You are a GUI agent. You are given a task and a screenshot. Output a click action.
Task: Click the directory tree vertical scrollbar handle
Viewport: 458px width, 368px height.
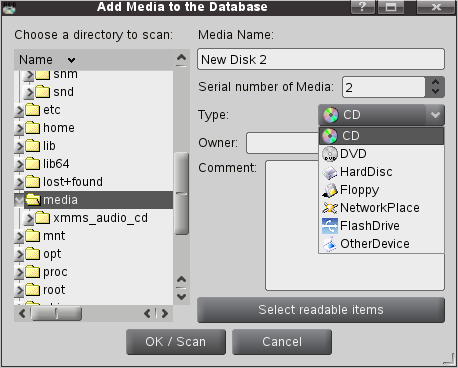click(182, 194)
